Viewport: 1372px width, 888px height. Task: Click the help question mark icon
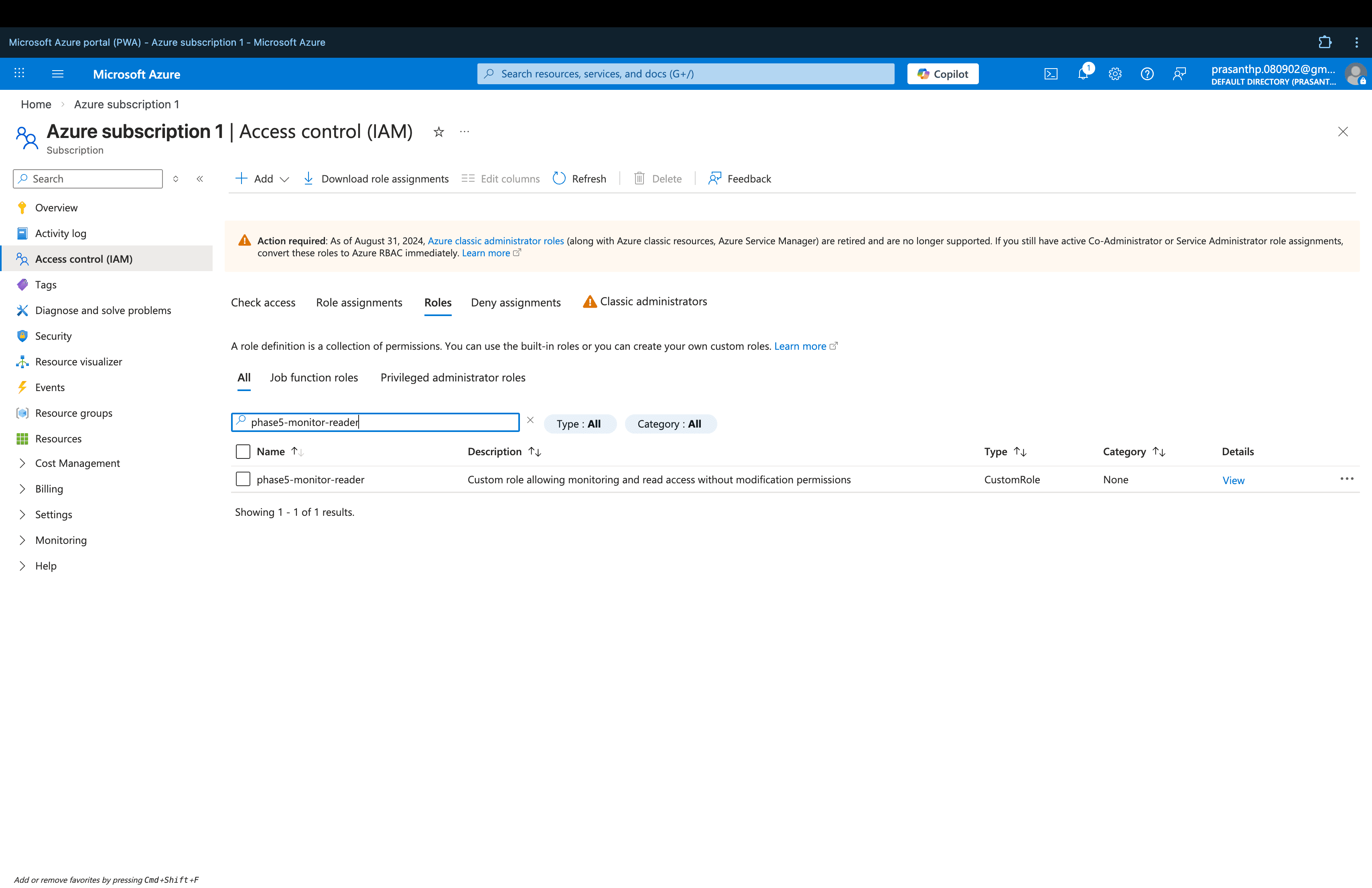tap(1147, 74)
